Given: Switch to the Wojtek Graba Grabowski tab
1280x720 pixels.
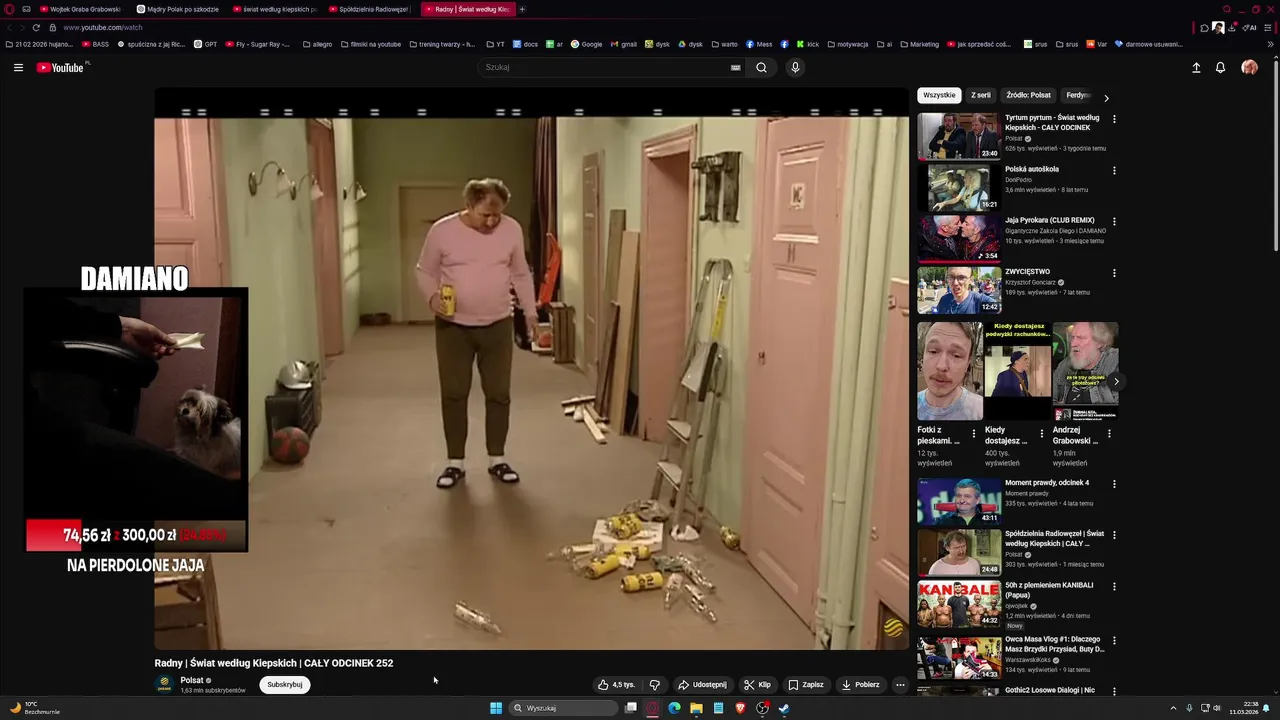Looking at the screenshot, I should pos(80,9).
